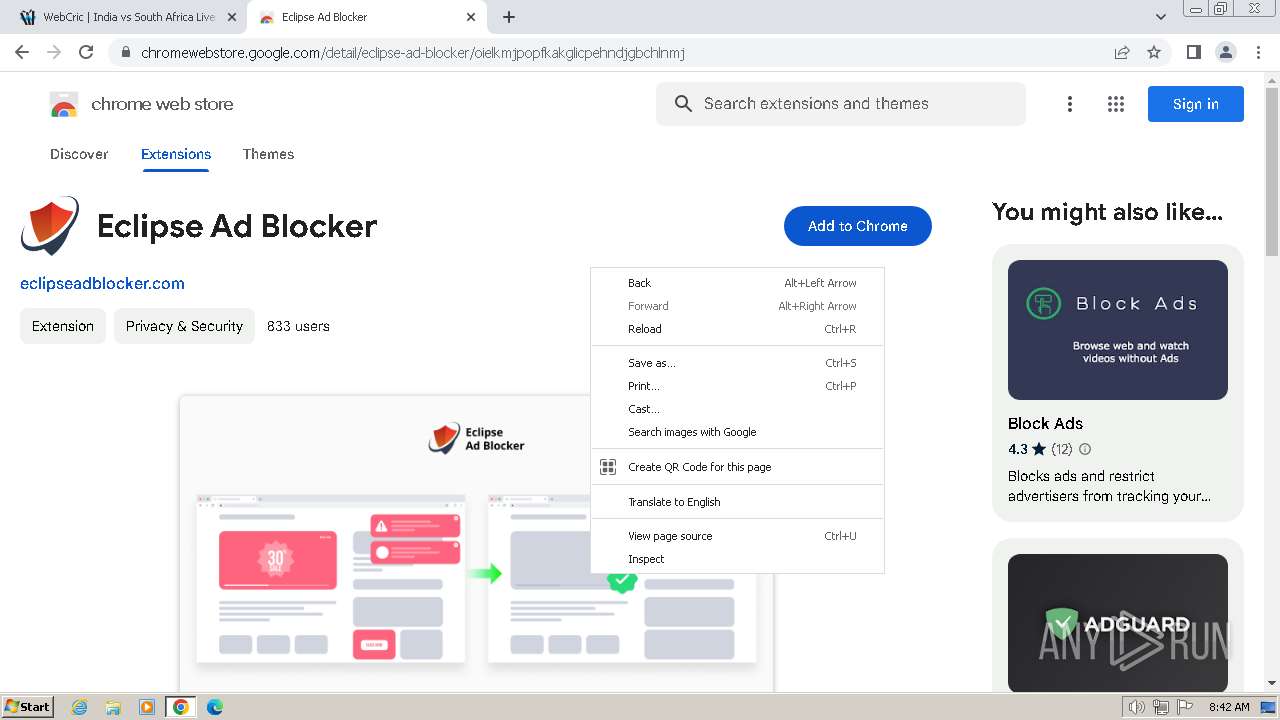
Task: Click the Chrome Web Store logo
Action: [64, 104]
